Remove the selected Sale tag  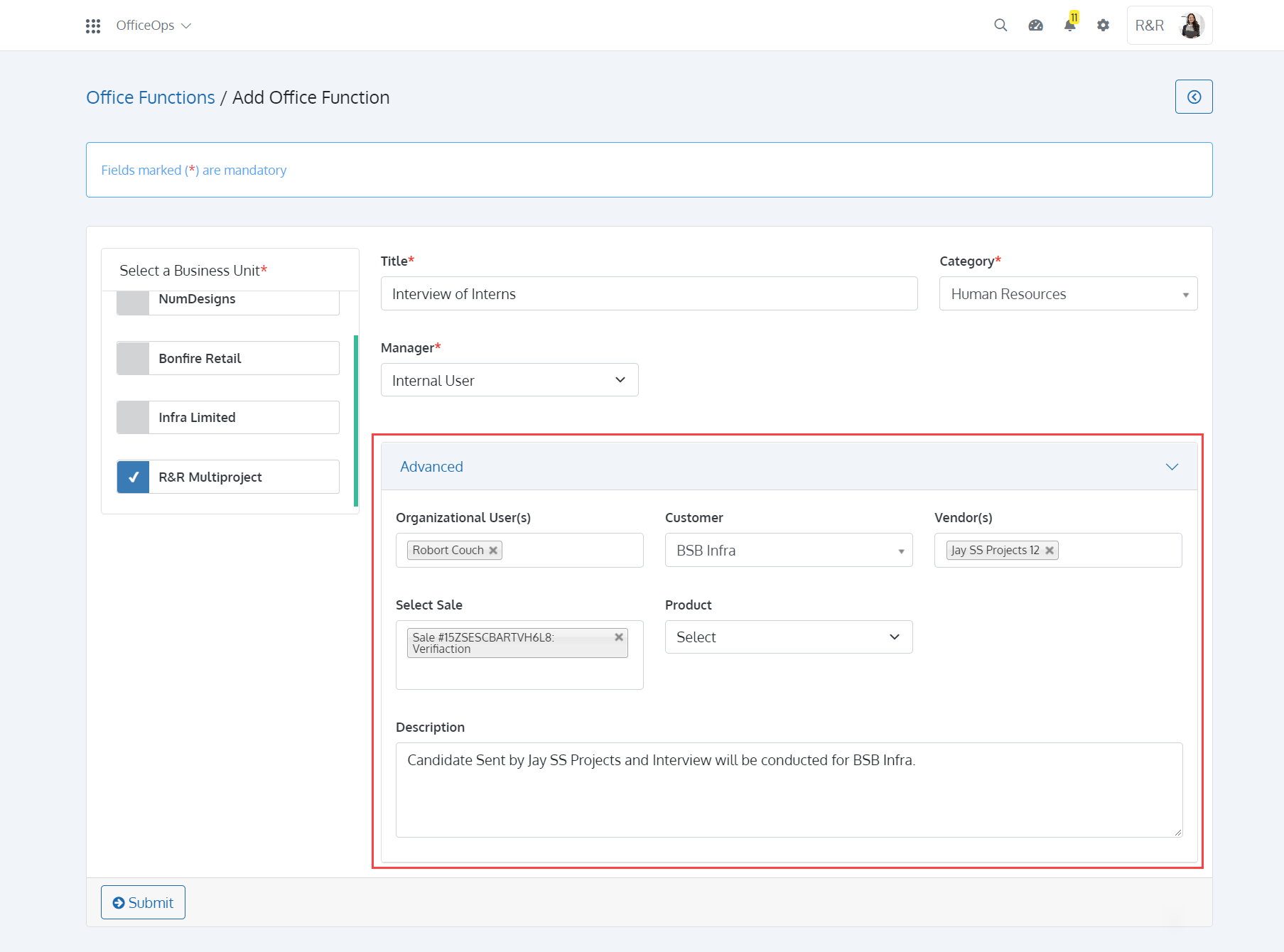(619, 637)
